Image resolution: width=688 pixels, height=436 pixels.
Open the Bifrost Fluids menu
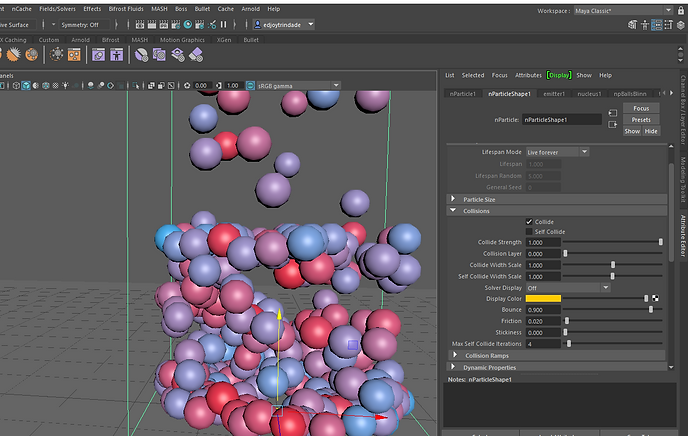point(126,9)
